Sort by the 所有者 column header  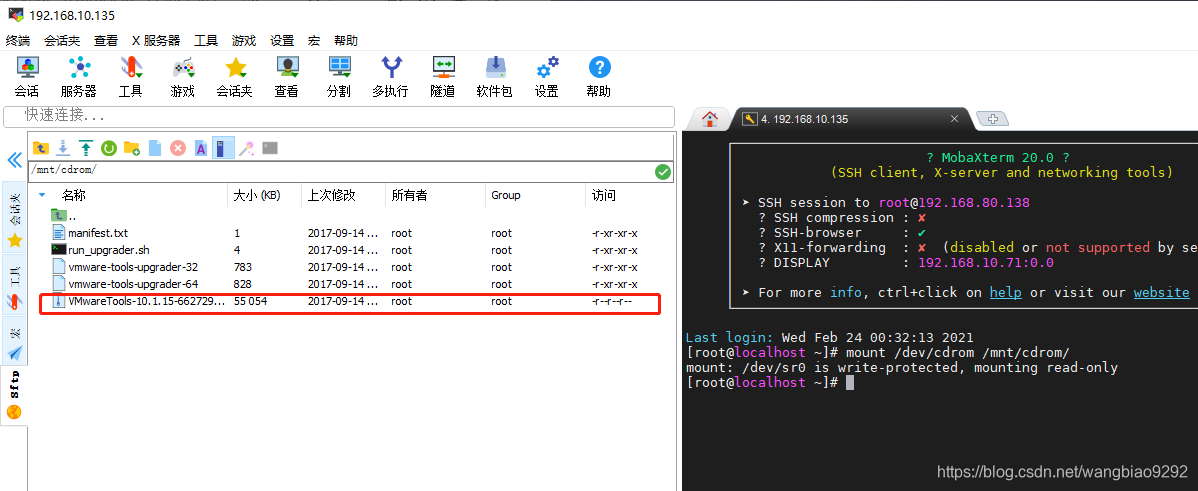tap(409, 195)
